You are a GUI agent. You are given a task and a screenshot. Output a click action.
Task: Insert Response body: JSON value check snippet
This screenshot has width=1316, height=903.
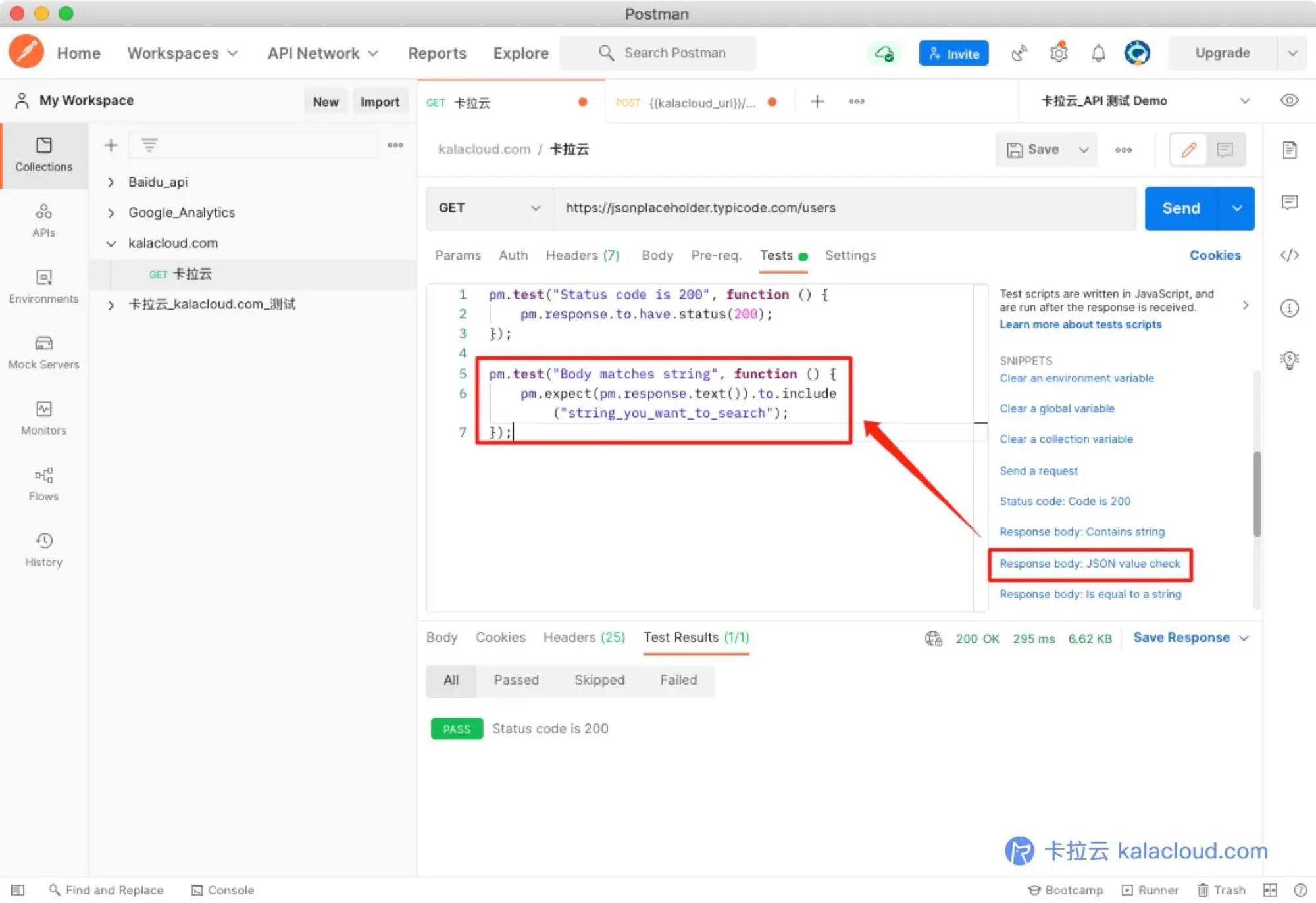1090,564
